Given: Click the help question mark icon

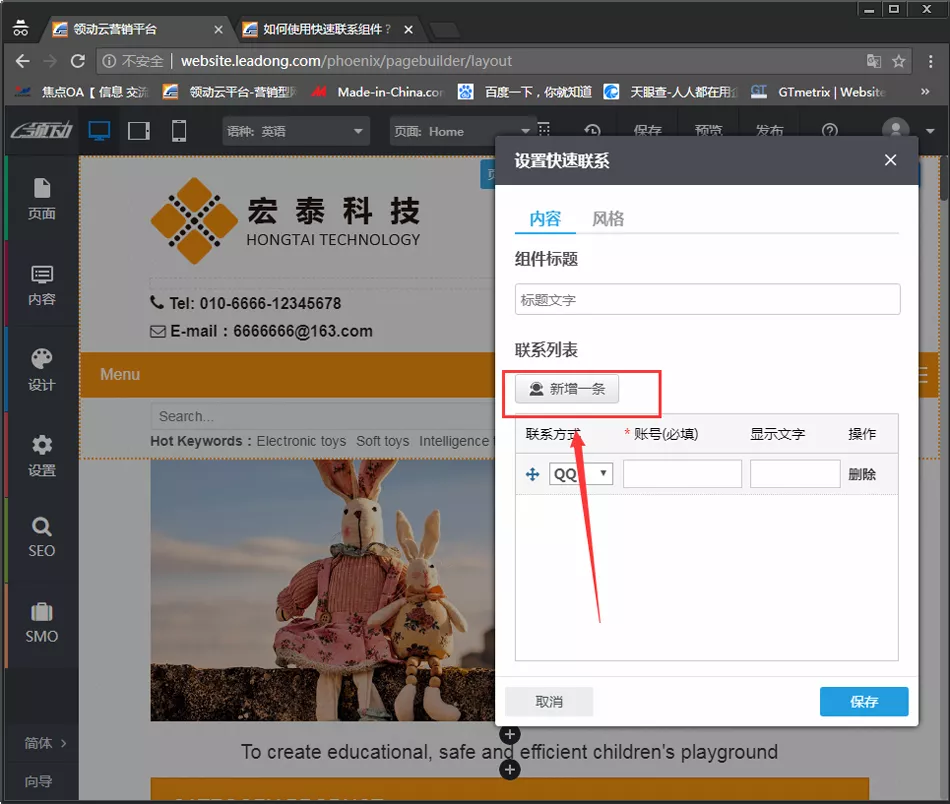Looking at the screenshot, I should click(829, 131).
